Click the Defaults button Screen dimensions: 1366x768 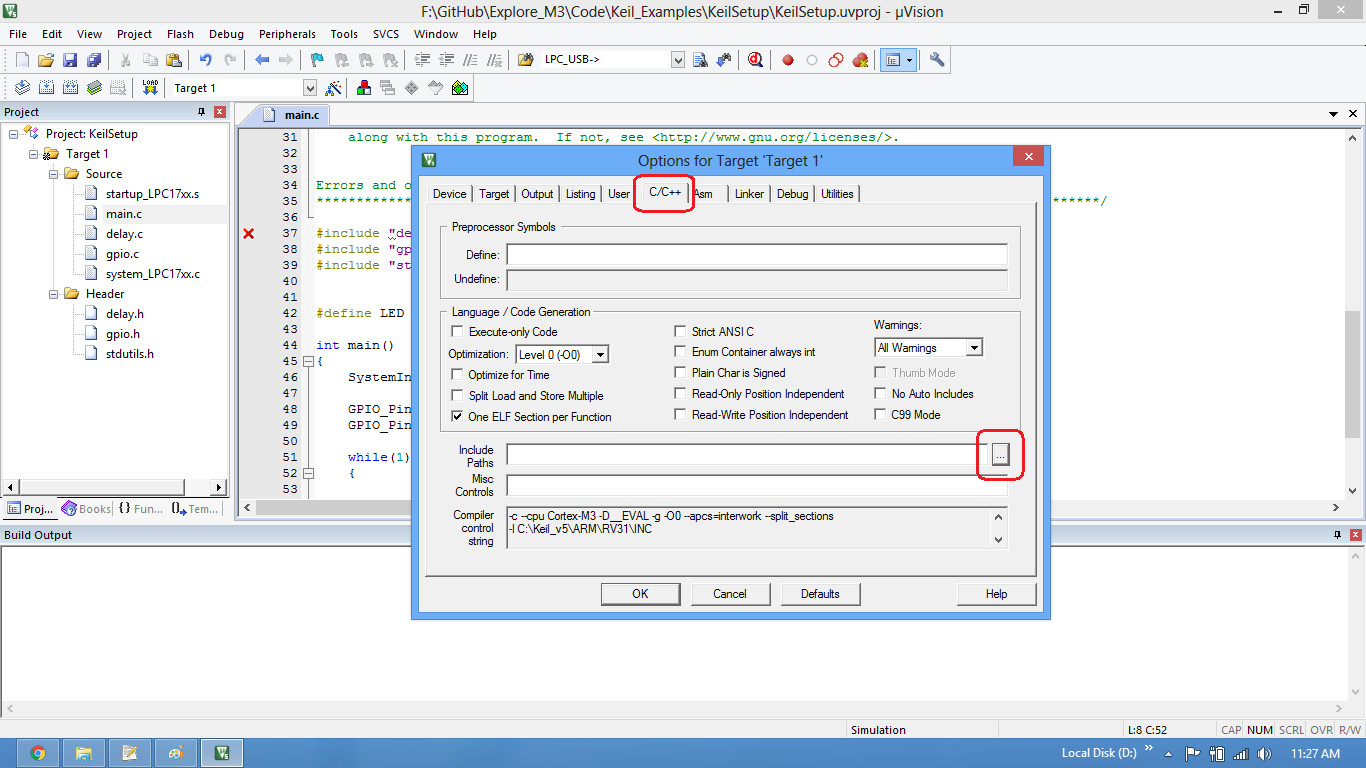[x=820, y=594]
